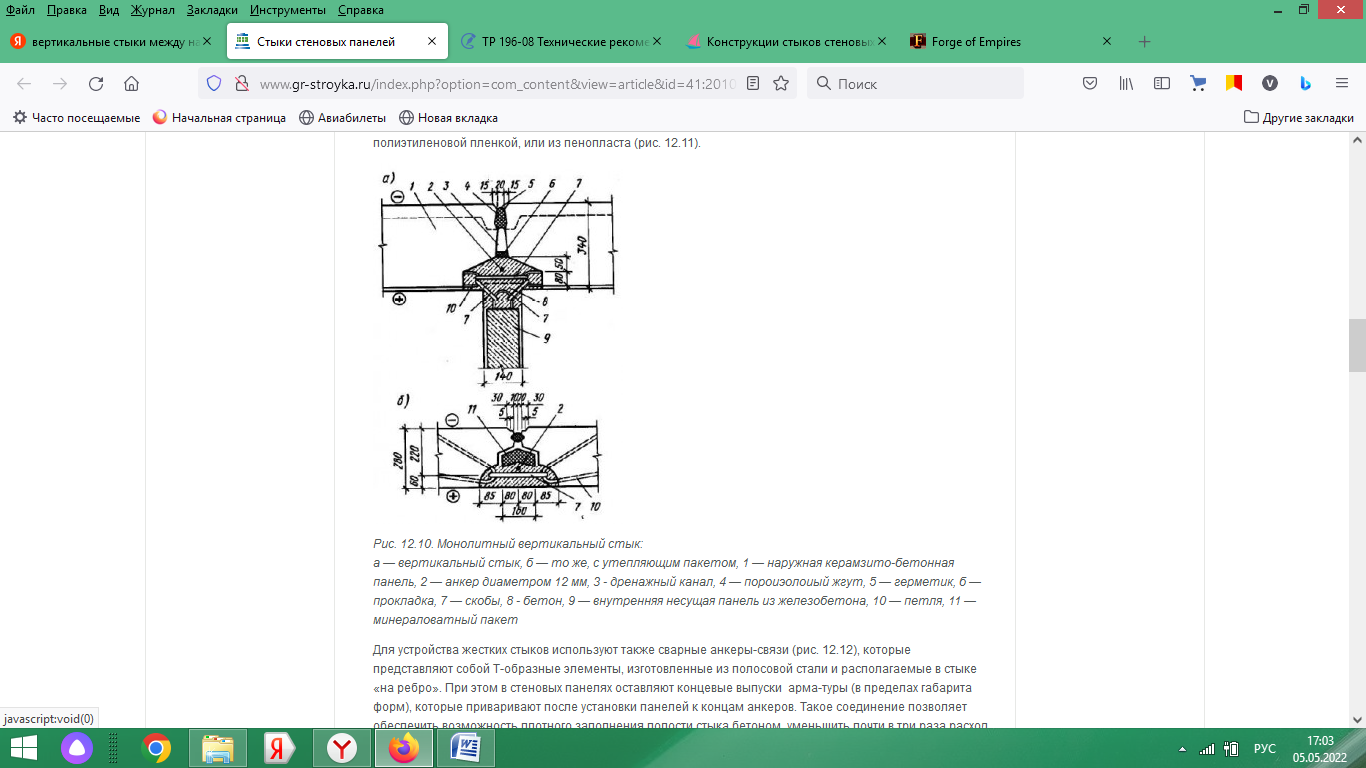Show hidden system tray icons
The image size is (1366, 768).
1182,748
